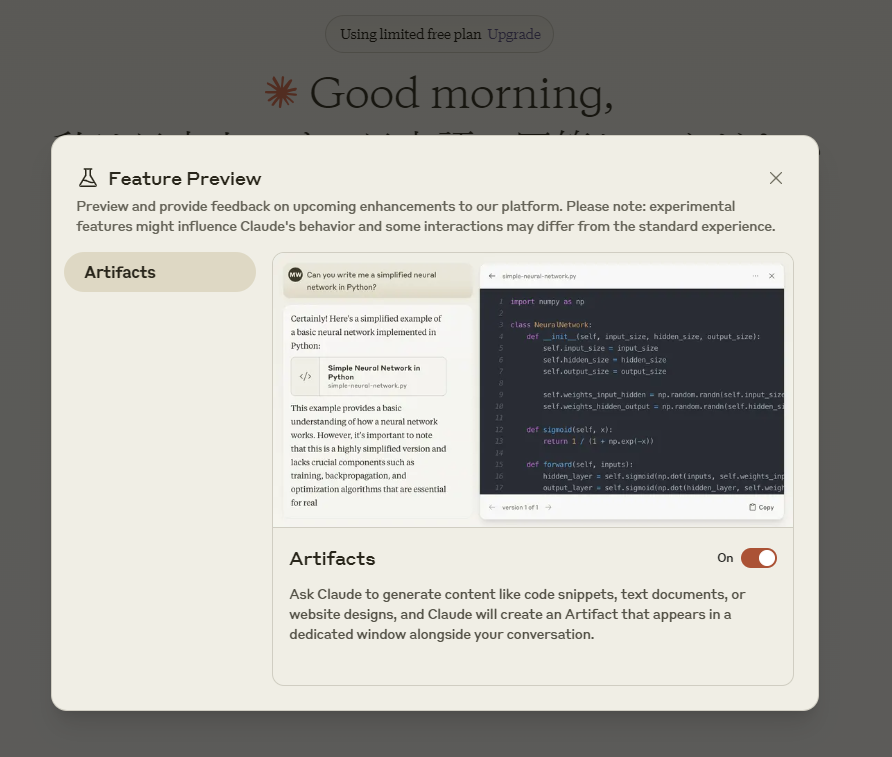Viewport: 892px width, 757px height.
Task: Click the previous version arrow
Action: pyautogui.click(x=492, y=507)
